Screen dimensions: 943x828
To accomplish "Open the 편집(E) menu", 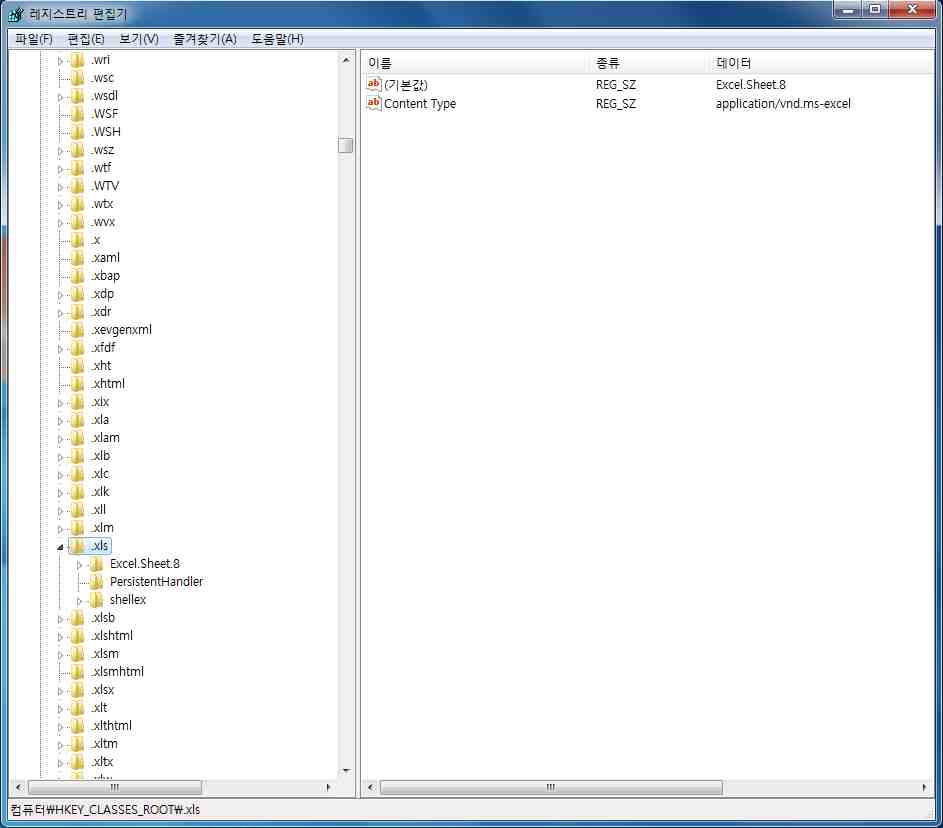I will (86, 39).
